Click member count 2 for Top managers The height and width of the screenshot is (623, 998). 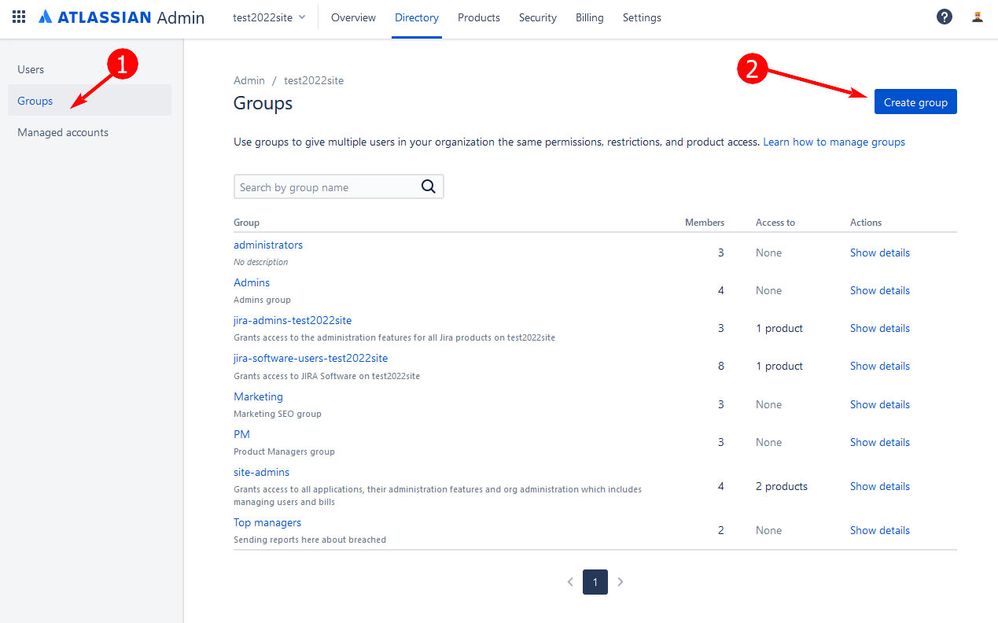pos(721,530)
